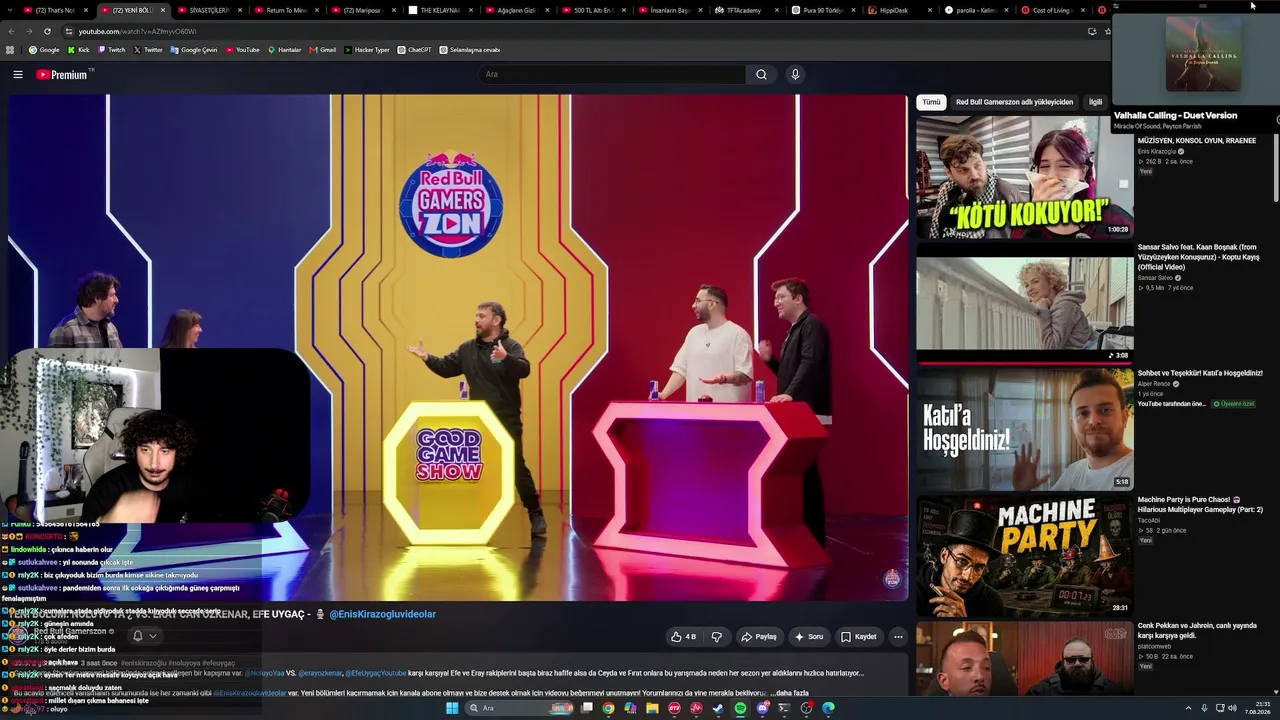Reload the current page
This screenshot has width=1280, height=720.
(x=46, y=31)
